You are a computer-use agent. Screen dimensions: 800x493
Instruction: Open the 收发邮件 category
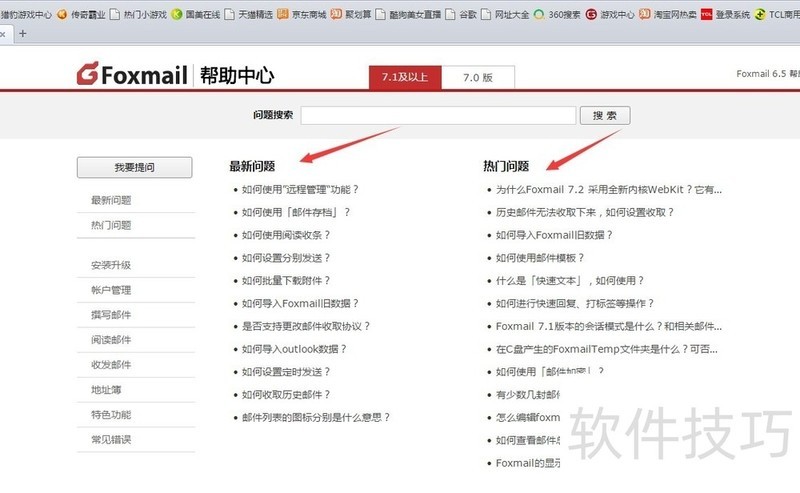click(x=111, y=364)
